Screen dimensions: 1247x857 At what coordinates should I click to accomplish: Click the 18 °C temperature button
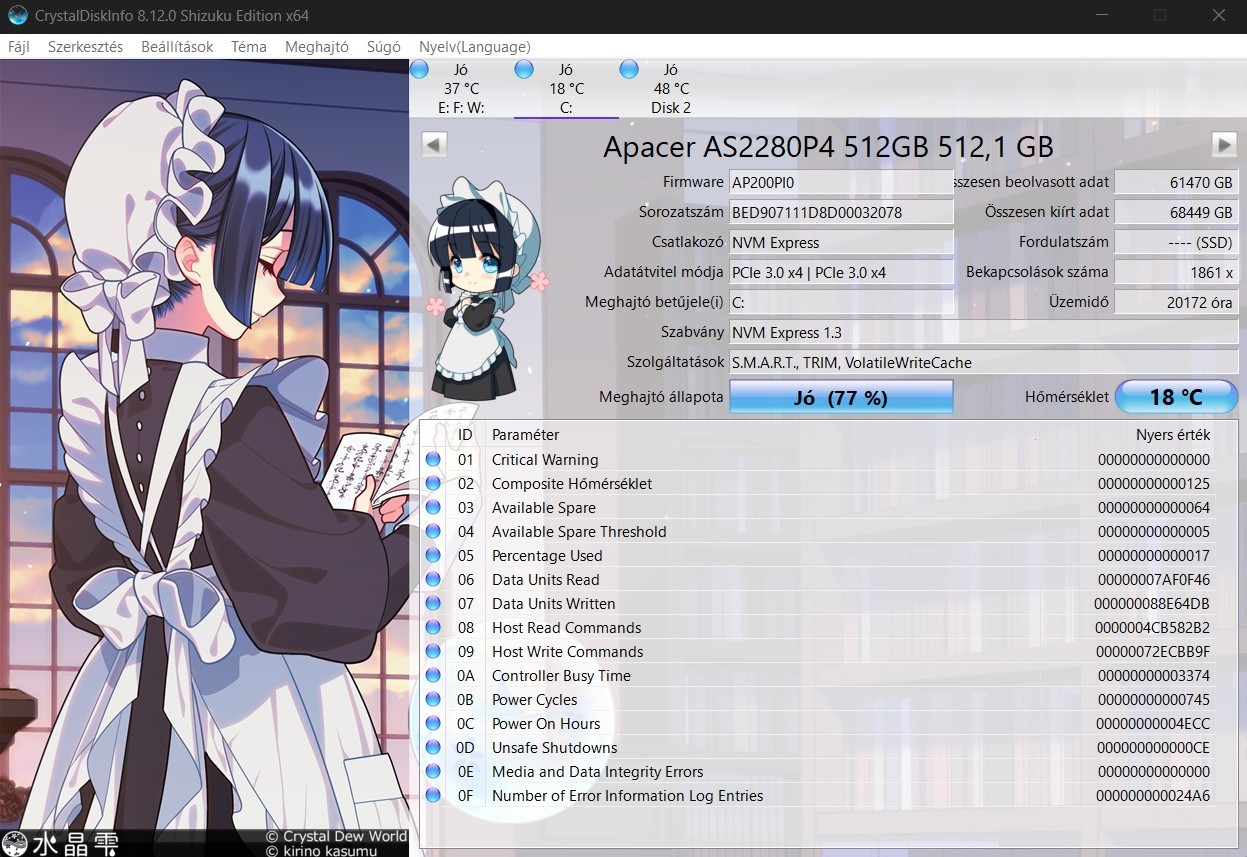[x=1176, y=397]
